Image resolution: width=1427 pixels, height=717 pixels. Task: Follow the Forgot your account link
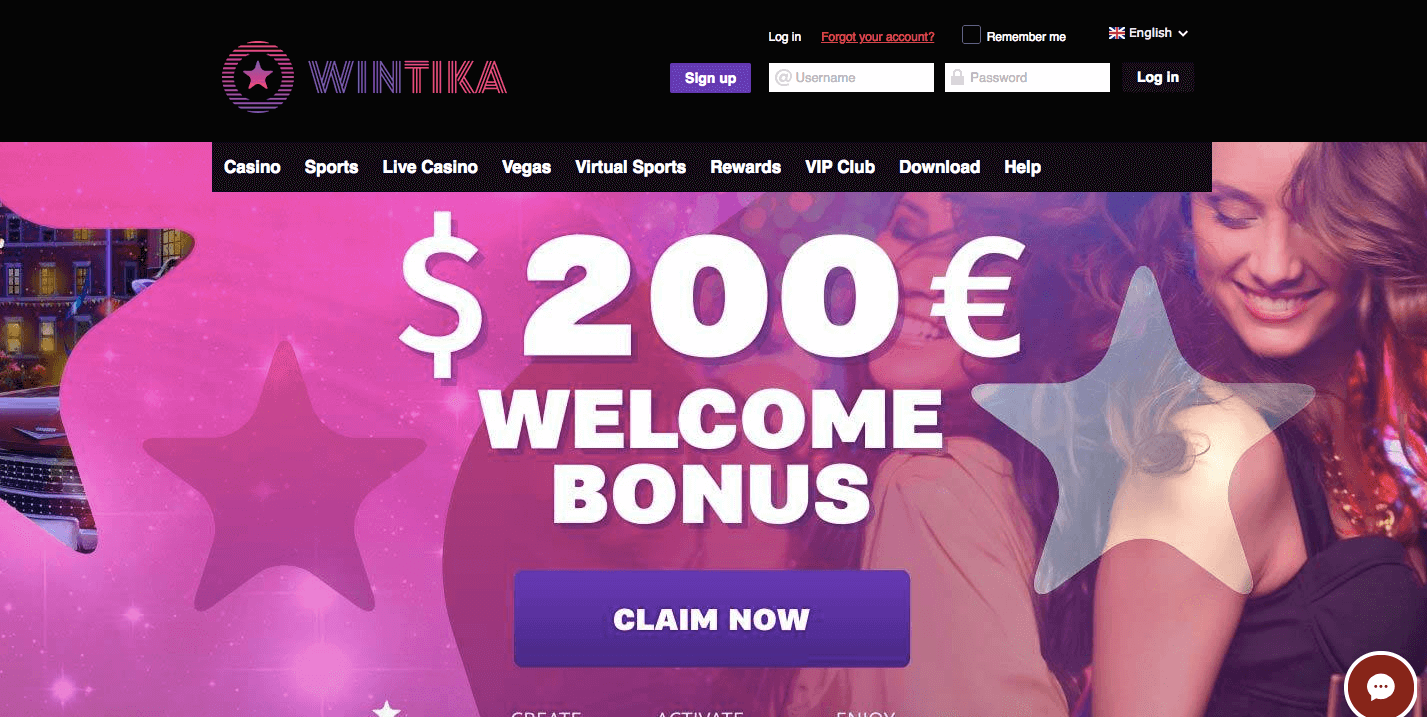pos(878,37)
